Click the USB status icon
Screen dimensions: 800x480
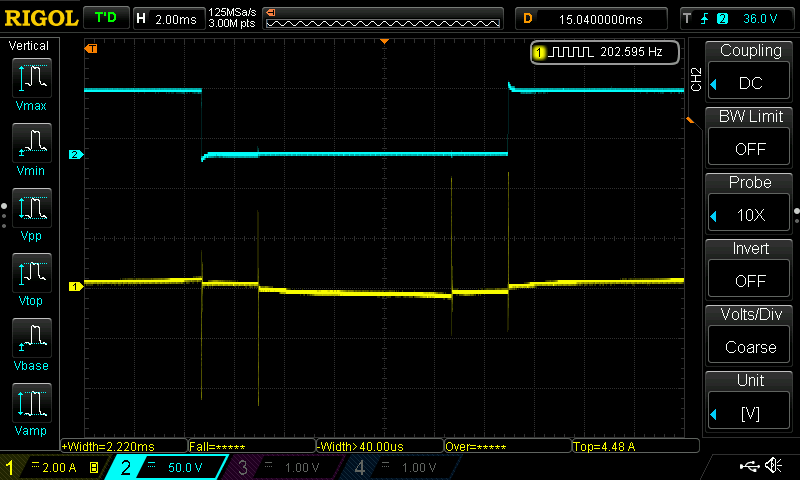[748, 466]
